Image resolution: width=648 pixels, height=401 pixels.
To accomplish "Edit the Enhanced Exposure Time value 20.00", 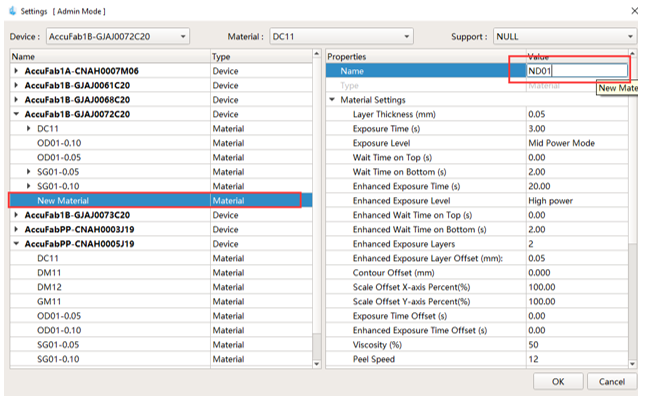I will [577, 186].
